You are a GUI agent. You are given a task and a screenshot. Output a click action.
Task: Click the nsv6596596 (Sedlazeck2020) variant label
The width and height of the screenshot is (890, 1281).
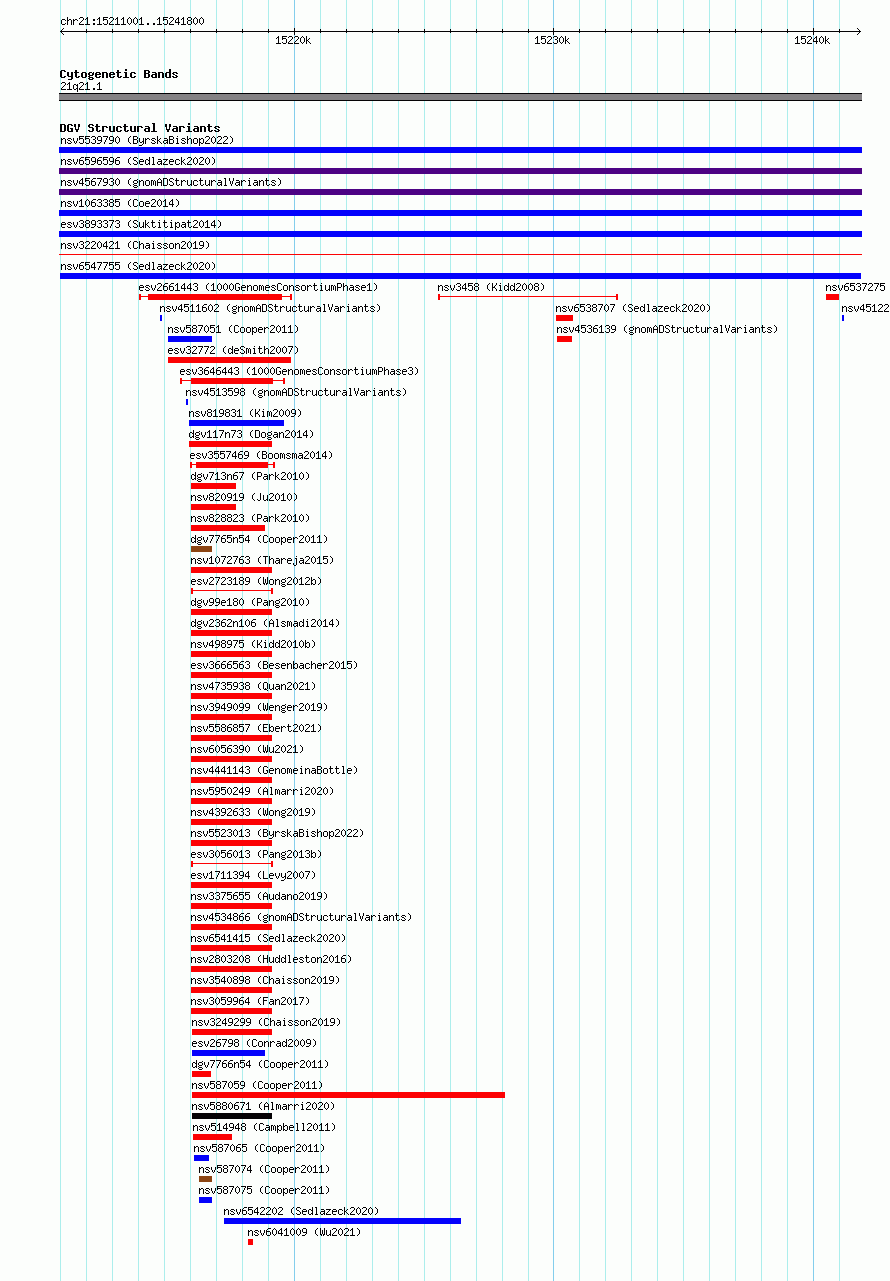(x=138, y=161)
